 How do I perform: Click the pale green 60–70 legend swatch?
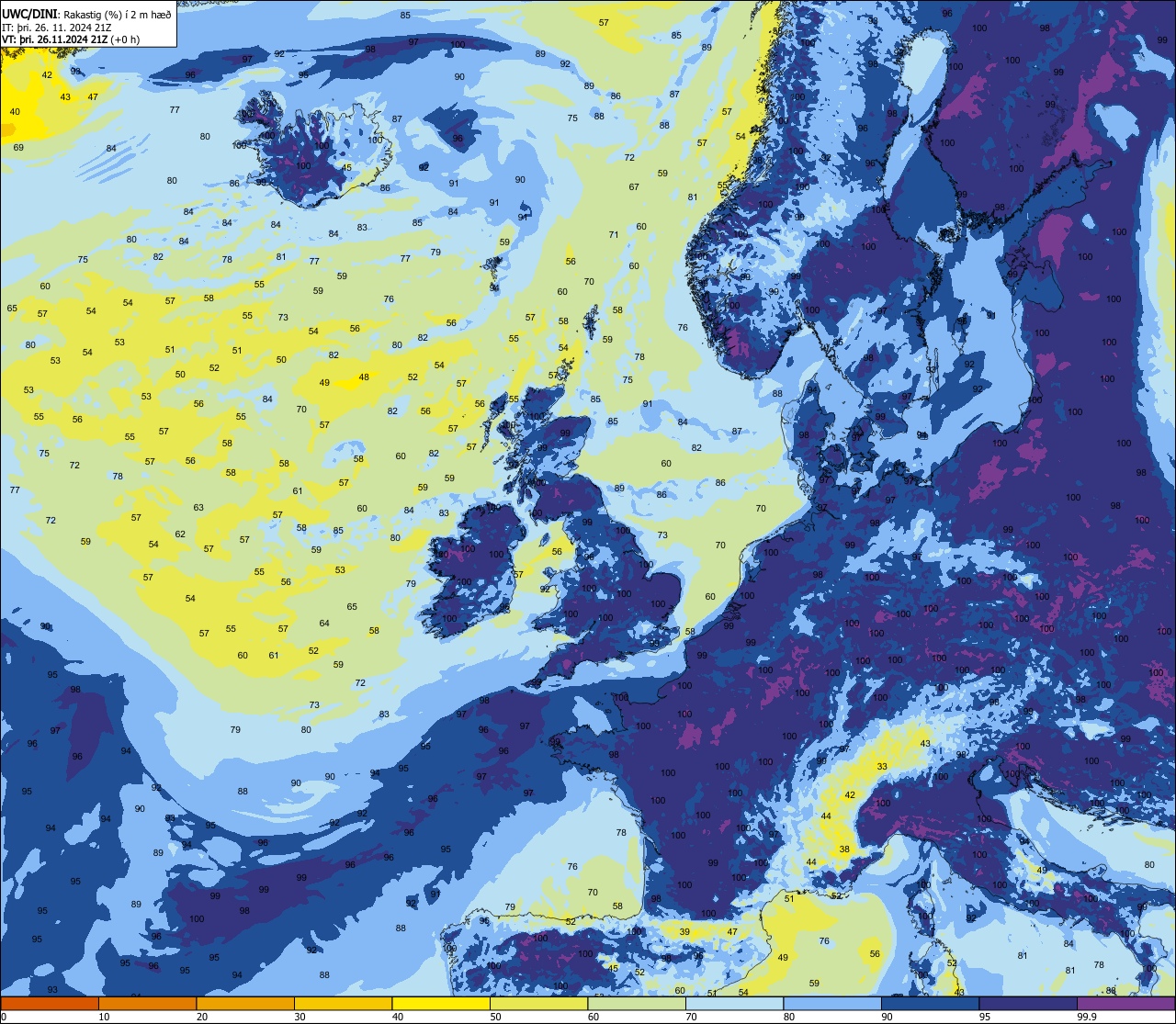coord(637,1003)
